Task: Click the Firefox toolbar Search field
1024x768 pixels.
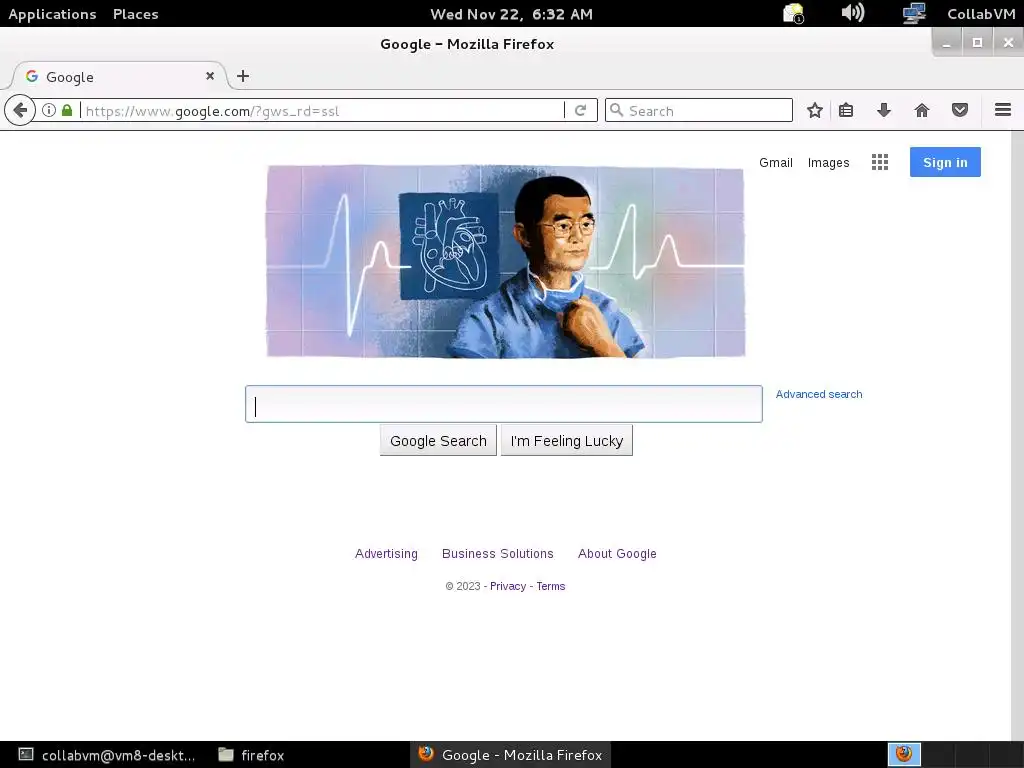Action: pos(699,110)
